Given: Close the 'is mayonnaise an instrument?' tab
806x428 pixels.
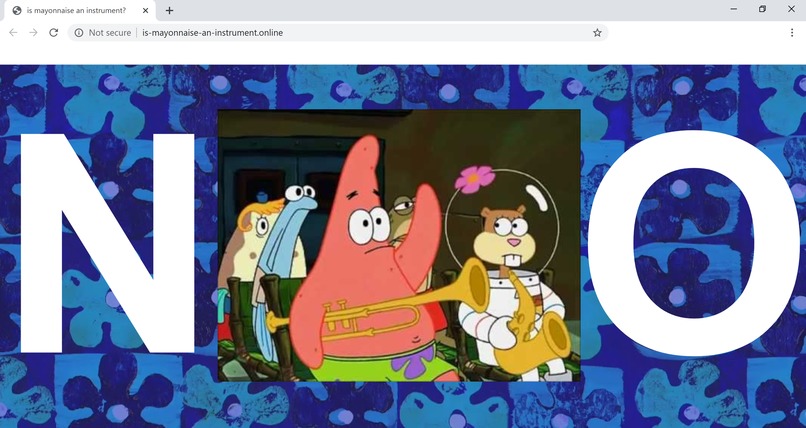Looking at the screenshot, I should [x=145, y=10].
